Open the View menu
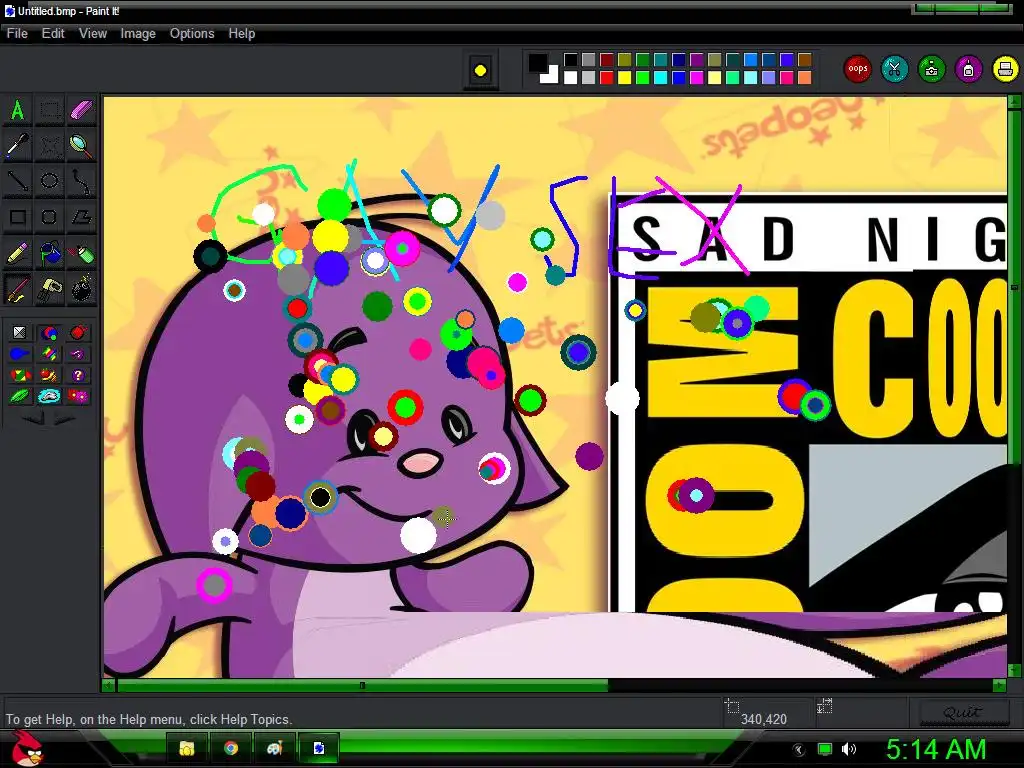1024x768 pixels. (93, 33)
